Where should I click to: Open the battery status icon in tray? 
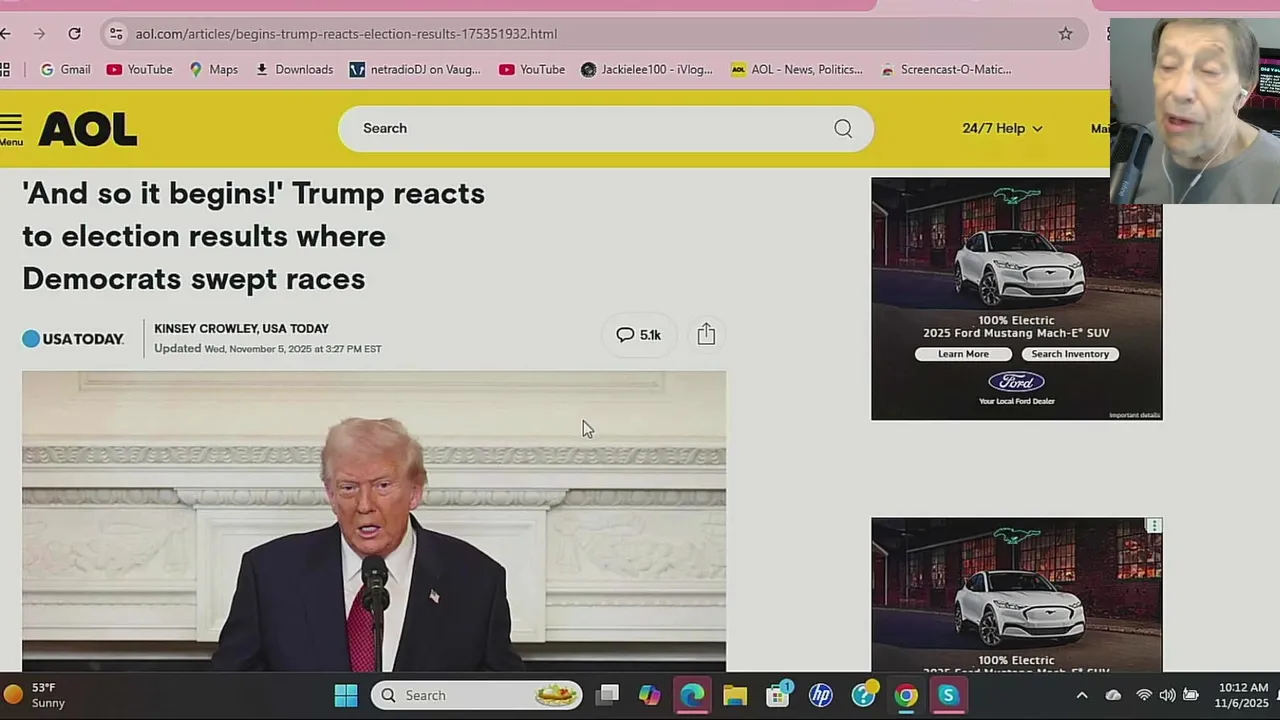pos(1191,695)
